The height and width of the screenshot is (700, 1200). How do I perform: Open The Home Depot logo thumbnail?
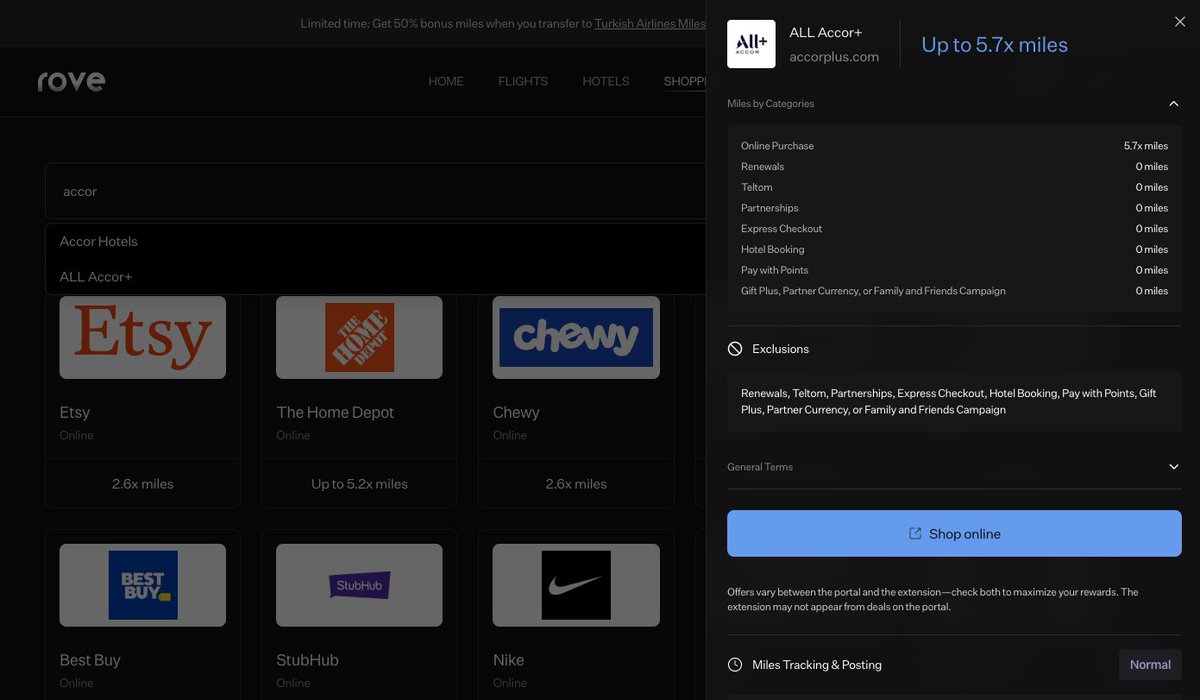pos(359,337)
